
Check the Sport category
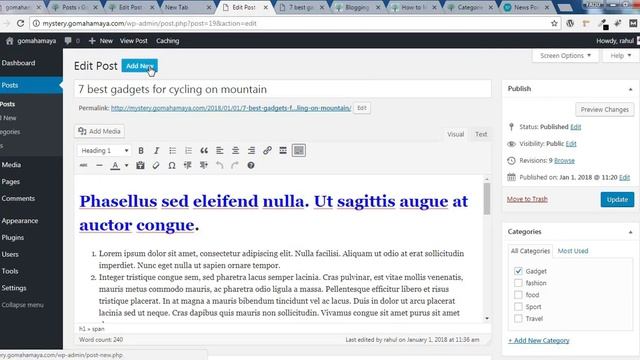(518, 307)
